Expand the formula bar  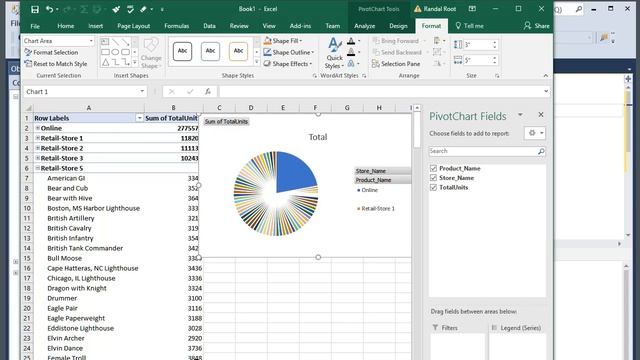coord(546,91)
